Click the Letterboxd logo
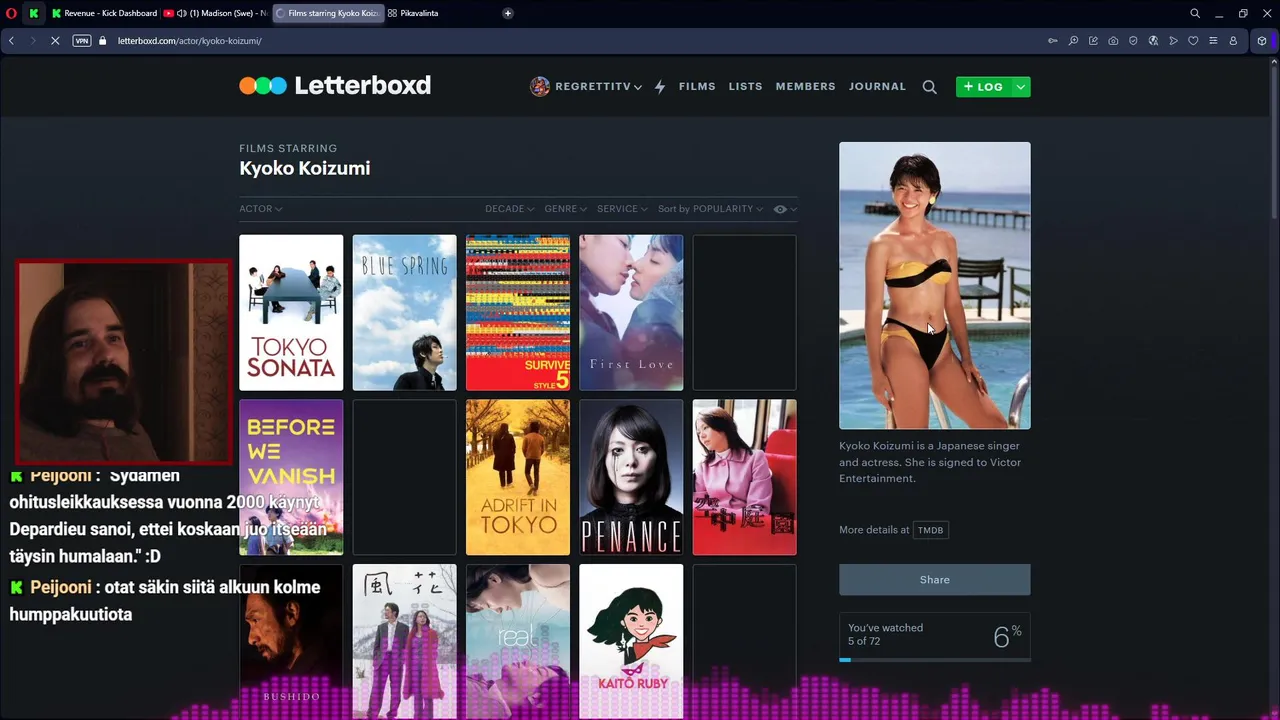This screenshot has width=1280, height=720. tap(335, 86)
